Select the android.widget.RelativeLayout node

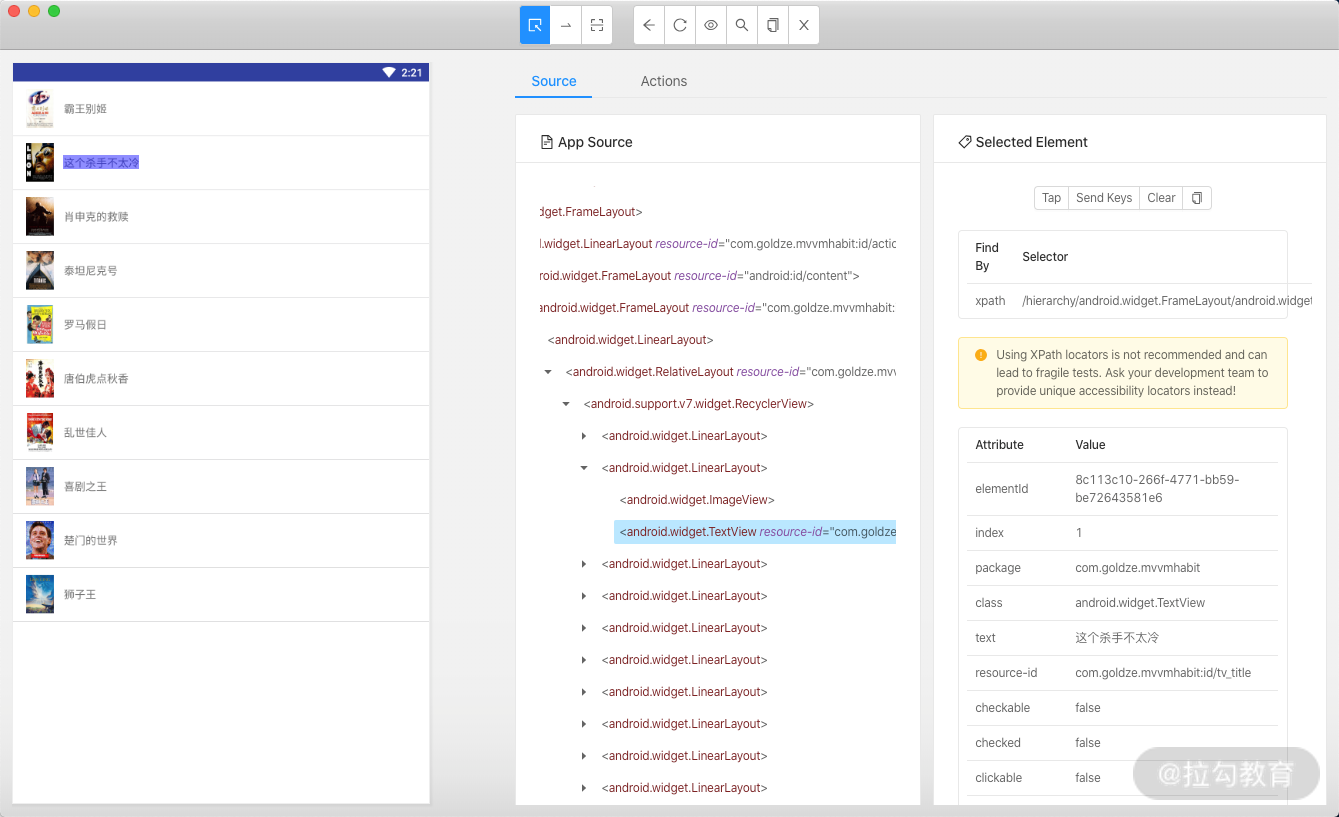pyautogui.click(x=730, y=372)
